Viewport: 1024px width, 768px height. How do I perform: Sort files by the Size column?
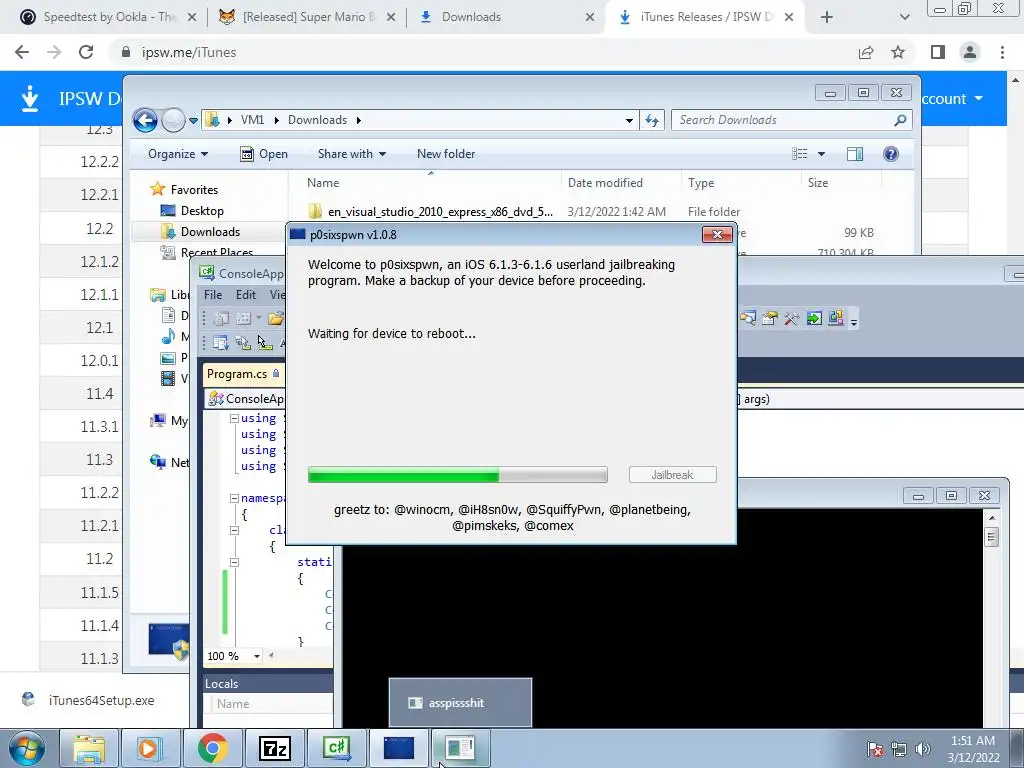tap(818, 183)
